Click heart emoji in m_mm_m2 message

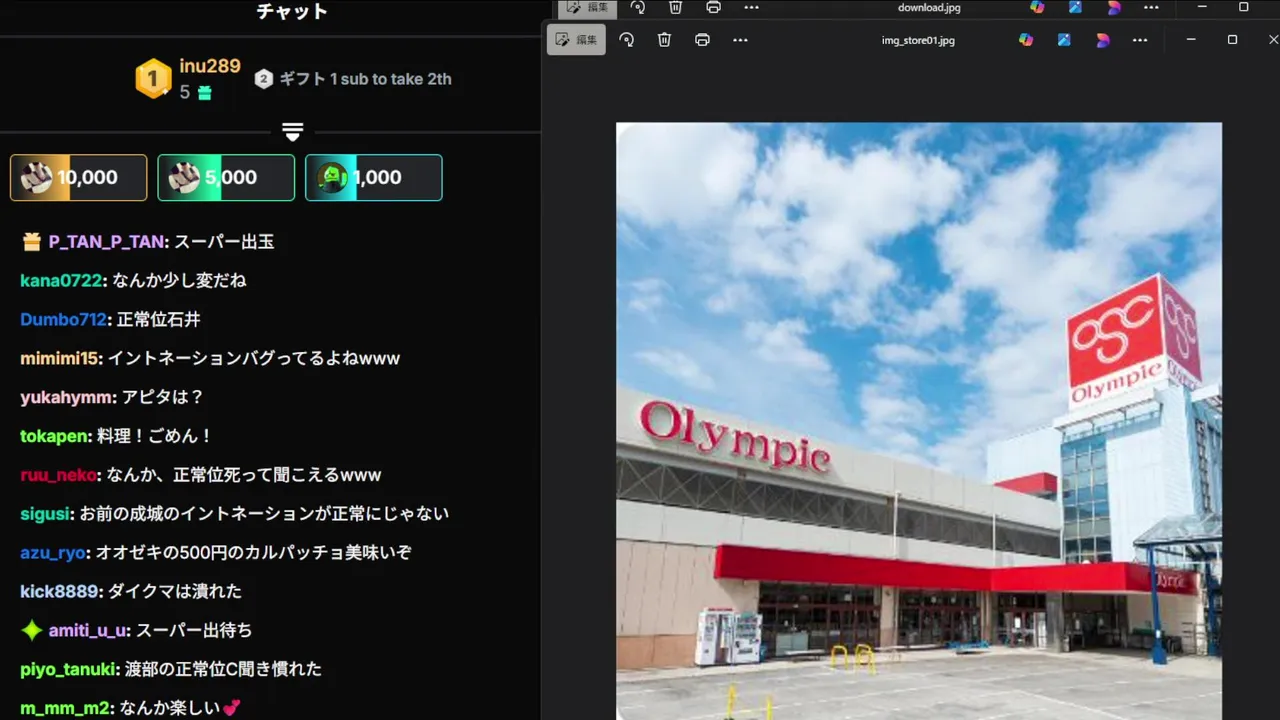(232, 708)
